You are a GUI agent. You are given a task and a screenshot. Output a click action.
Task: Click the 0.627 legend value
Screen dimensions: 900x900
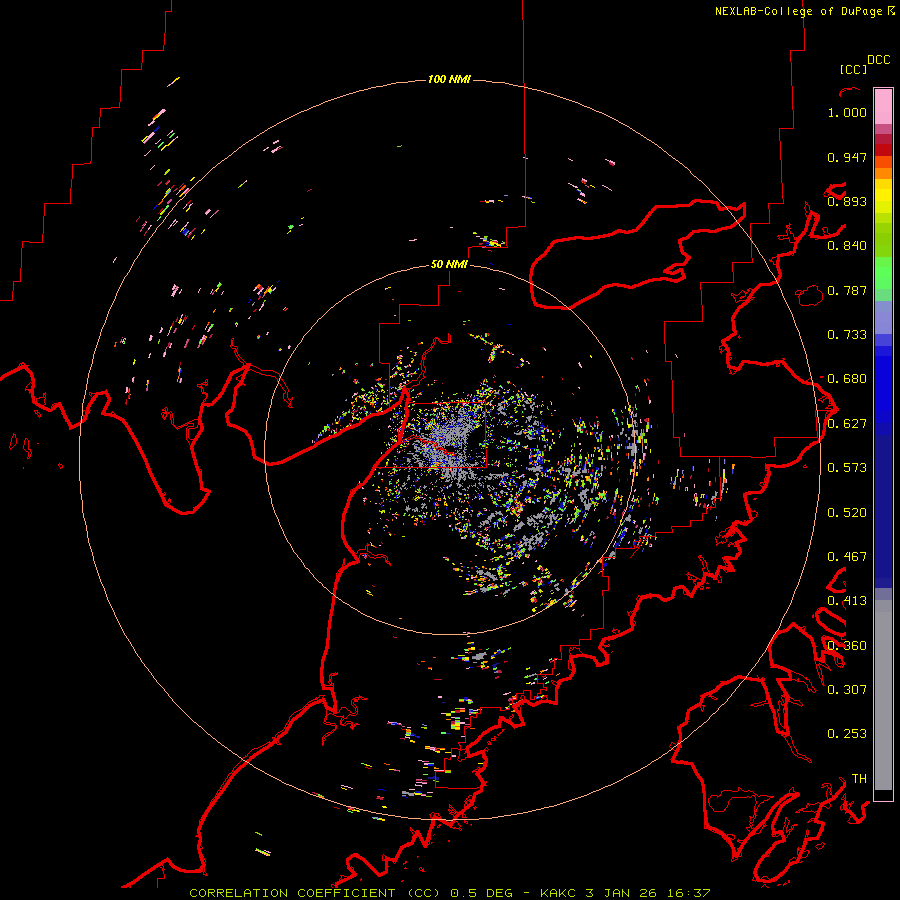[x=847, y=424]
